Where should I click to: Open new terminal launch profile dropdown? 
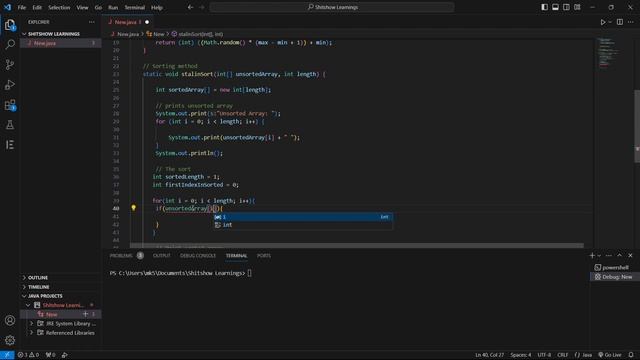pyautogui.click(x=599, y=256)
